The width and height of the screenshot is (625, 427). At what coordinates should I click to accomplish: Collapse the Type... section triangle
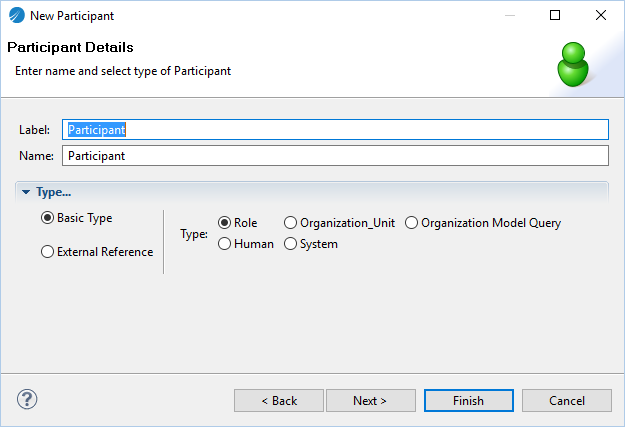[26, 192]
